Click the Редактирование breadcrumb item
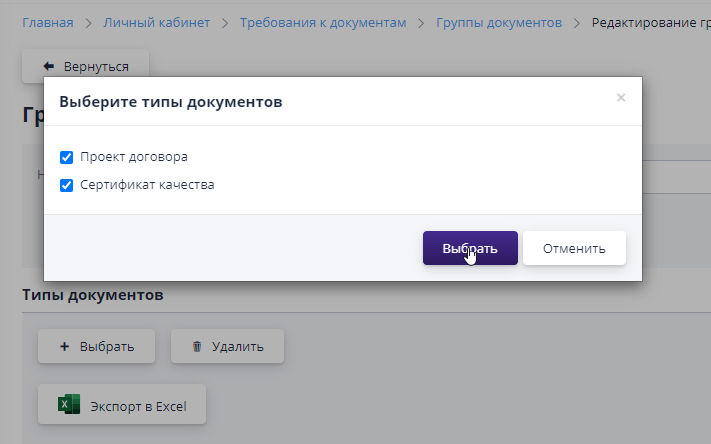711x444 pixels. 650,22
